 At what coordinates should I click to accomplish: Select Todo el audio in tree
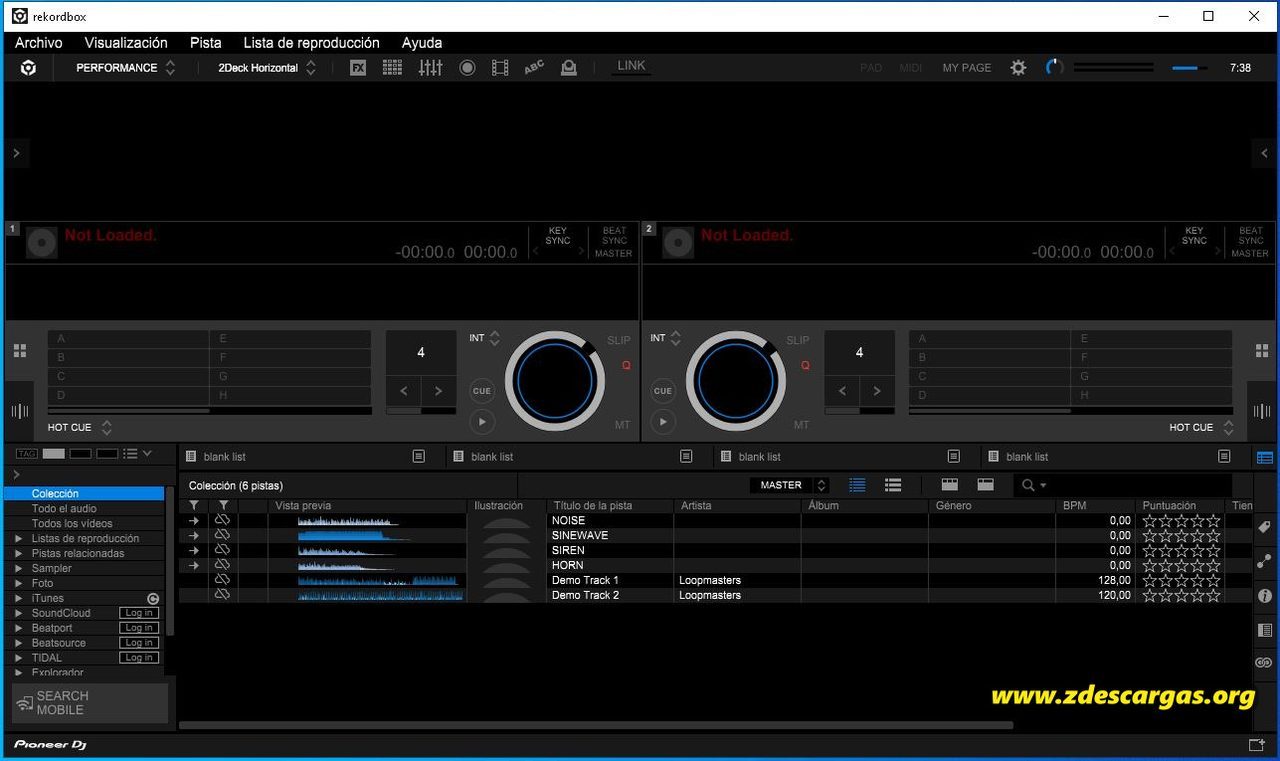tap(64, 509)
